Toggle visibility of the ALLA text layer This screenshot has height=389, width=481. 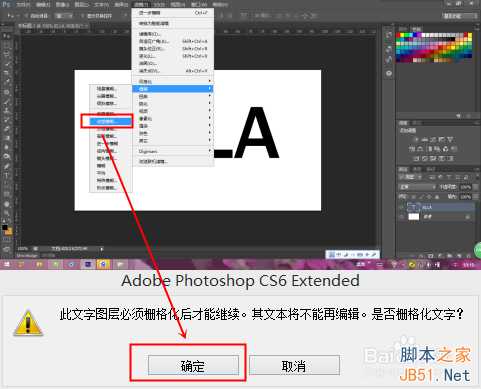[x=402, y=207]
